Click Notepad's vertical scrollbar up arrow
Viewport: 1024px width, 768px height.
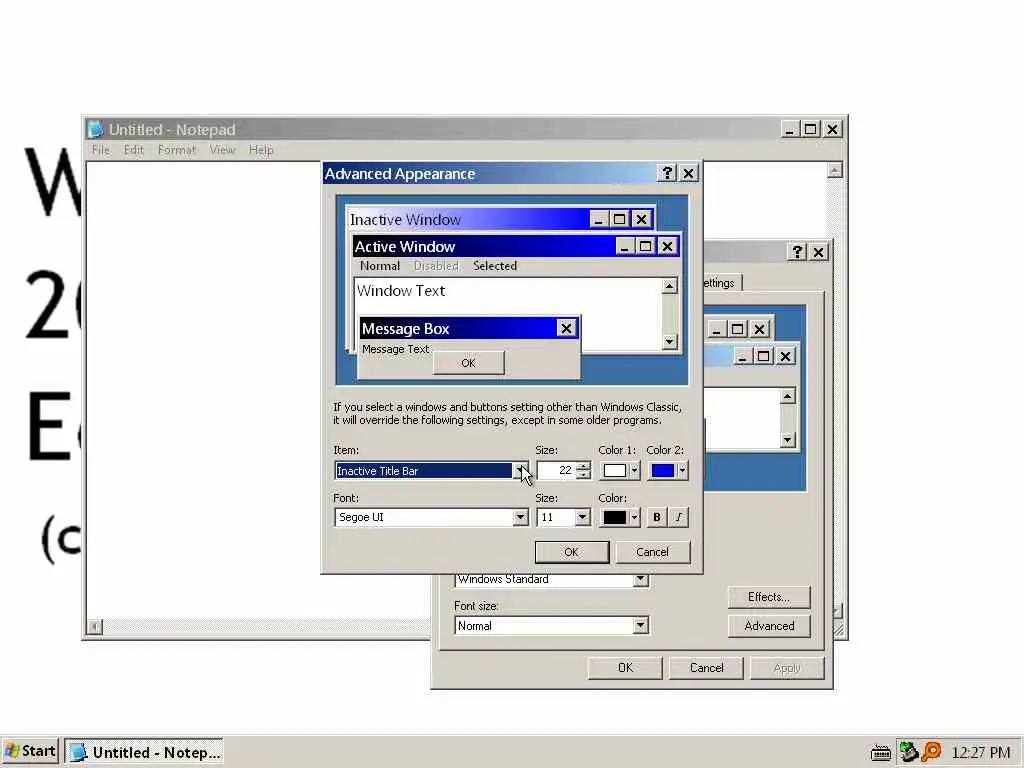click(x=835, y=170)
